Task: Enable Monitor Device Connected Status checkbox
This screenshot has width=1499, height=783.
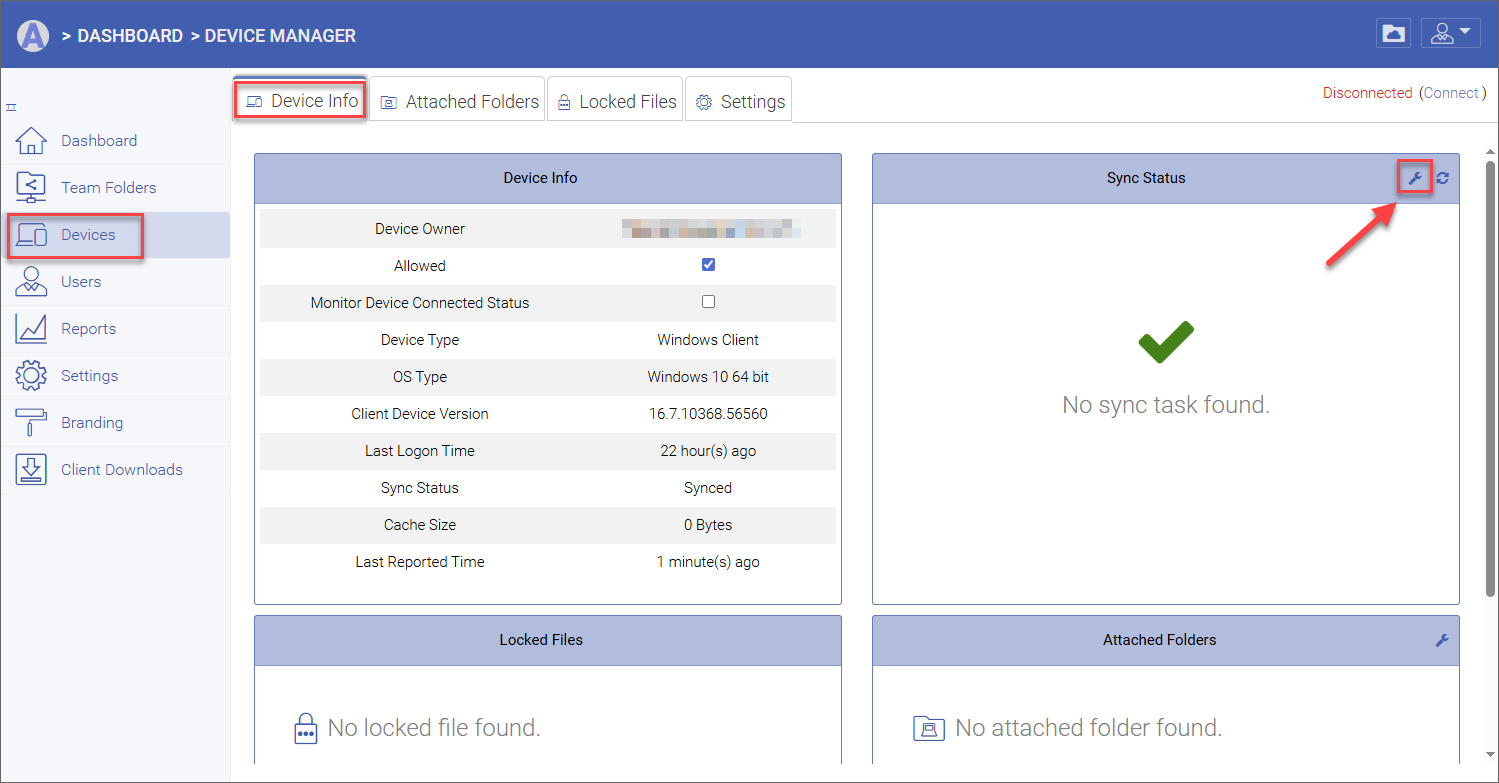Action: coord(709,301)
